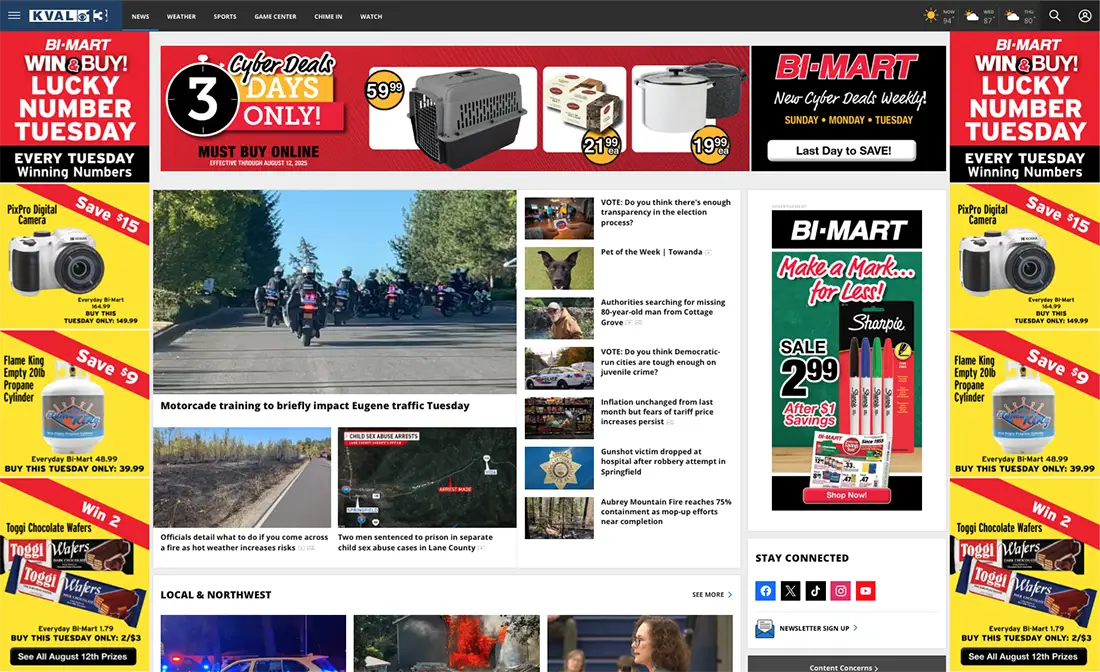
Task: Click right Flame King Propane Cylinder offer
Action: coord(1025,404)
